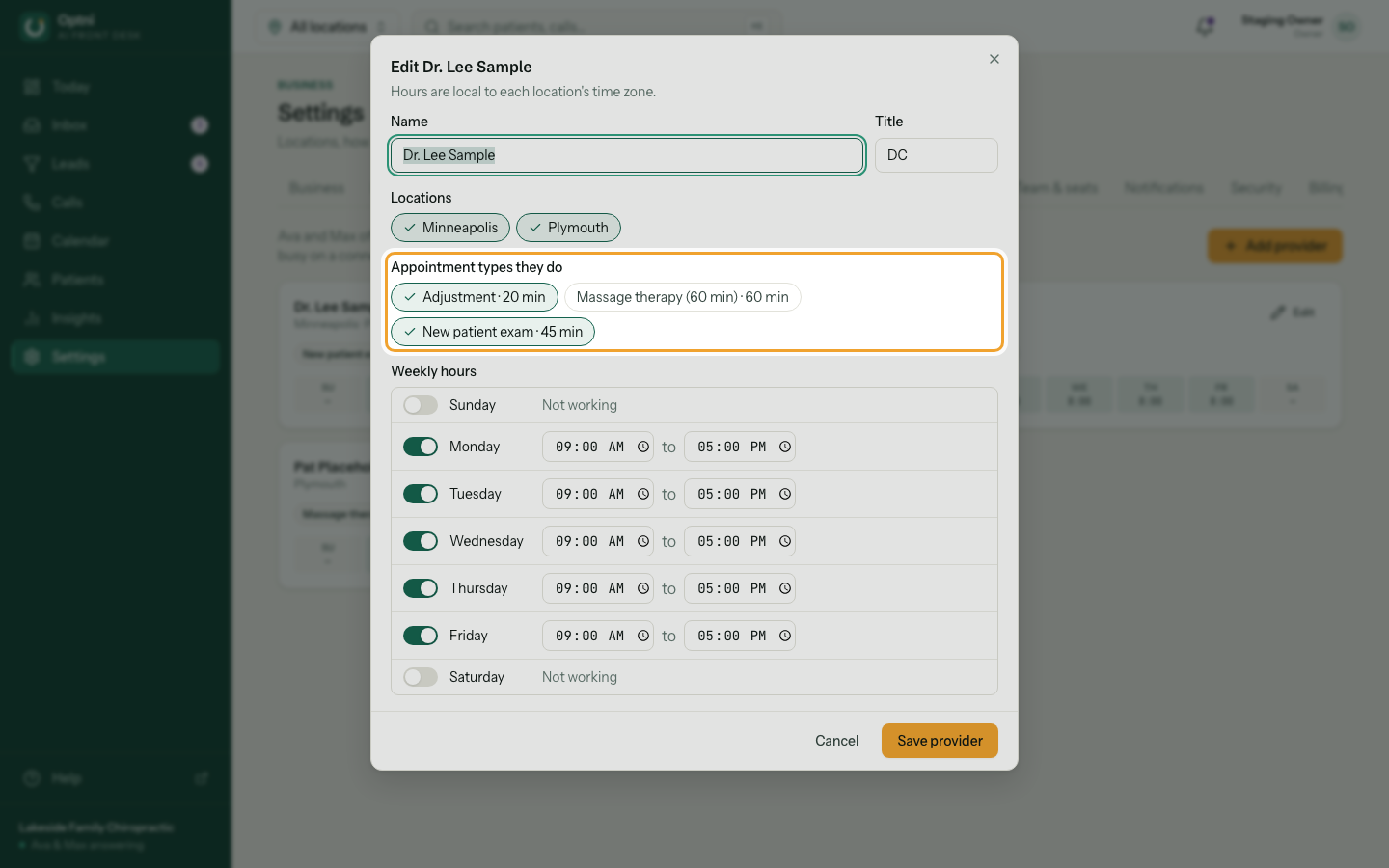Click the notification bell in the top bar
Screen dimensions: 1389x868
pyautogui.click(x=1205, y=26)
